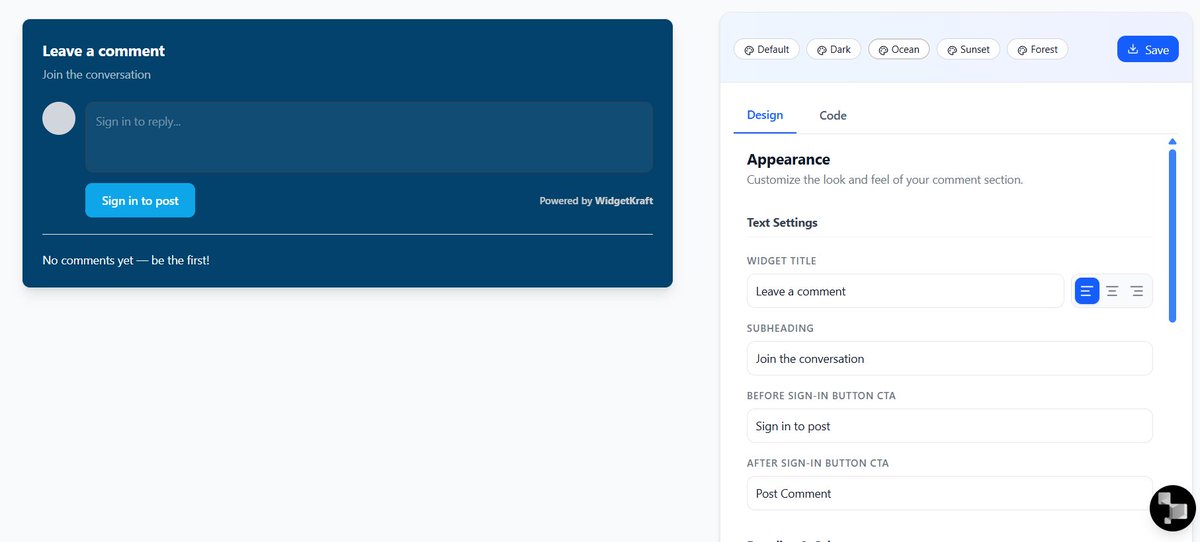The height and width of the screenshot is (542, 1200).
Task: Center-align the widget title
Action: [x=1112, y=291]
